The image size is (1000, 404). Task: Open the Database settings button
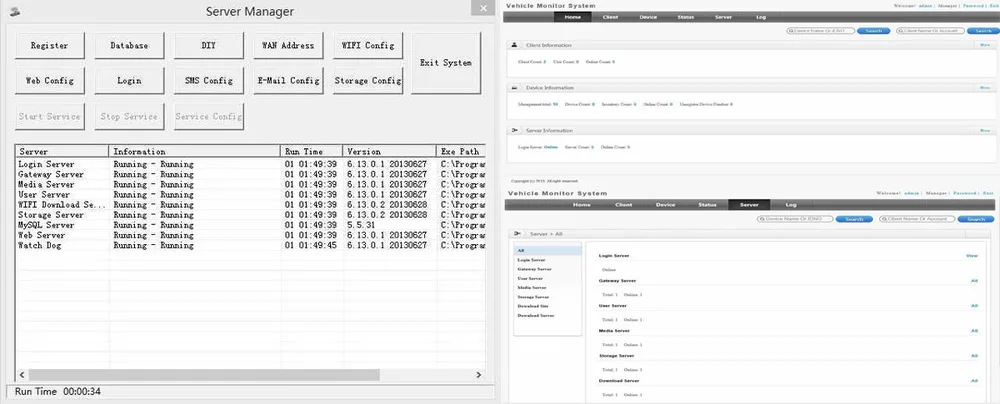(x=128, y=46)
